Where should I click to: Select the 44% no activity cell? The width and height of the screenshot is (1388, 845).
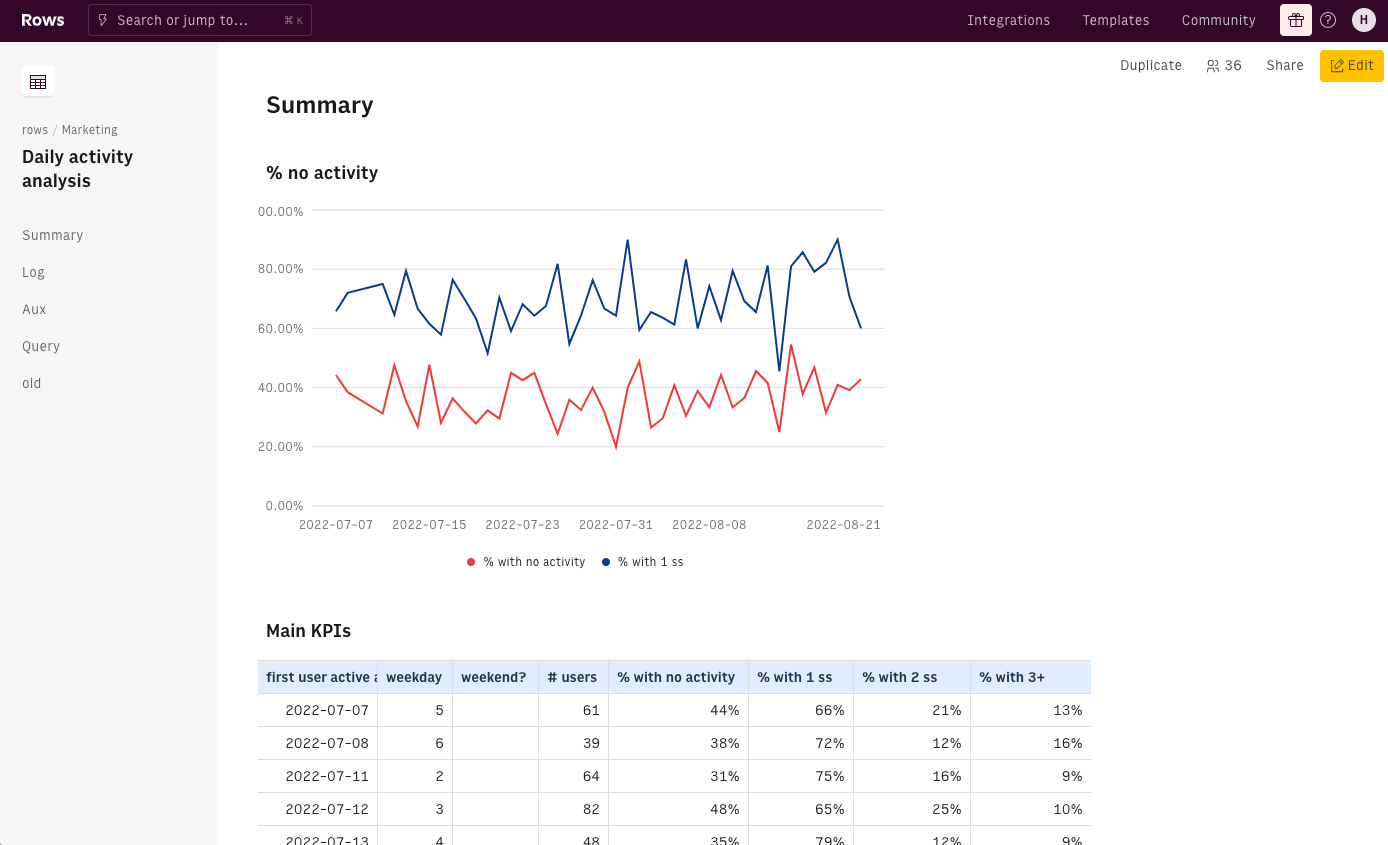tap(679, 710)
